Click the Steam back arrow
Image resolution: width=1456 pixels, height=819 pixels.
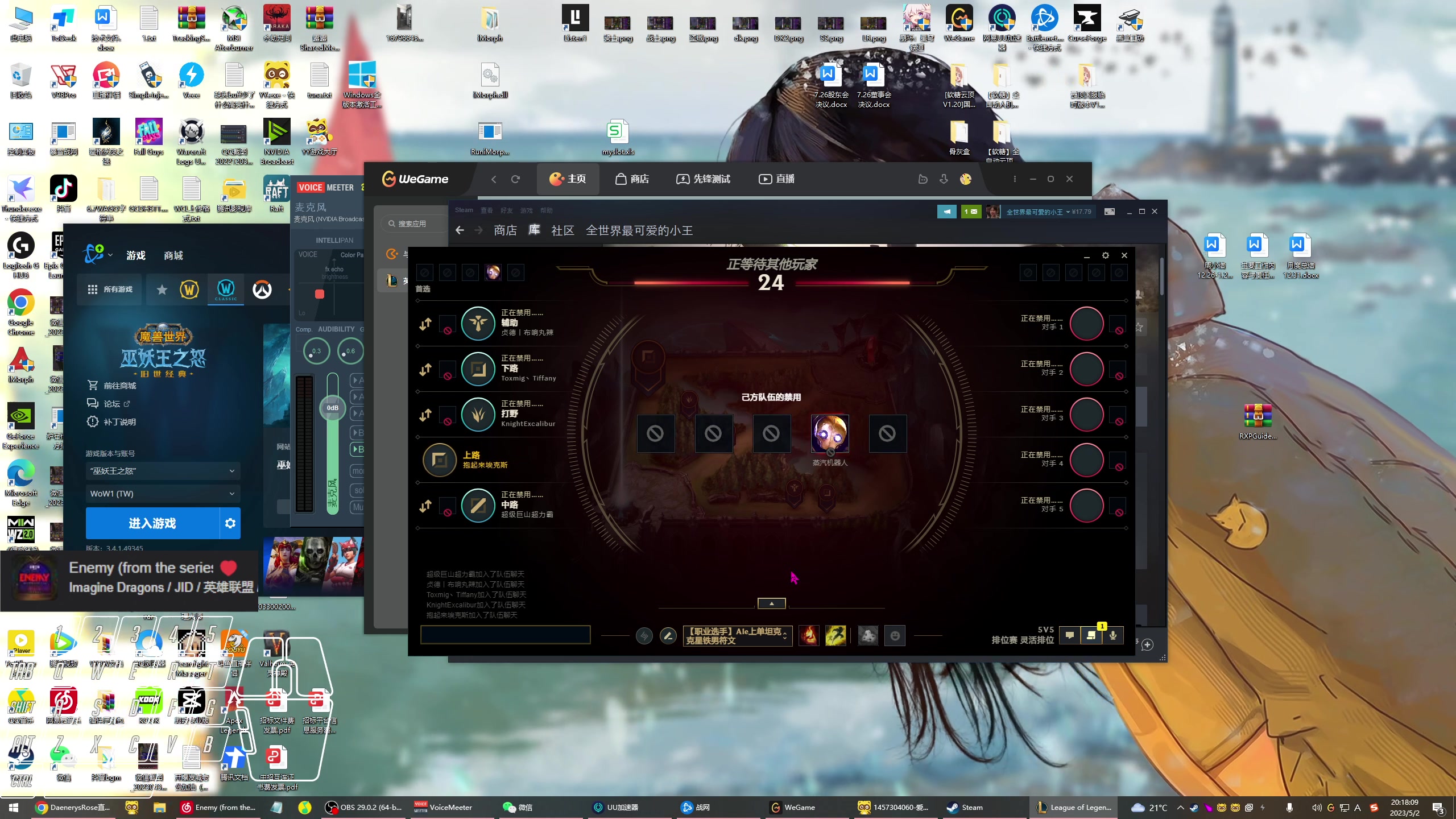coord(460,230)
